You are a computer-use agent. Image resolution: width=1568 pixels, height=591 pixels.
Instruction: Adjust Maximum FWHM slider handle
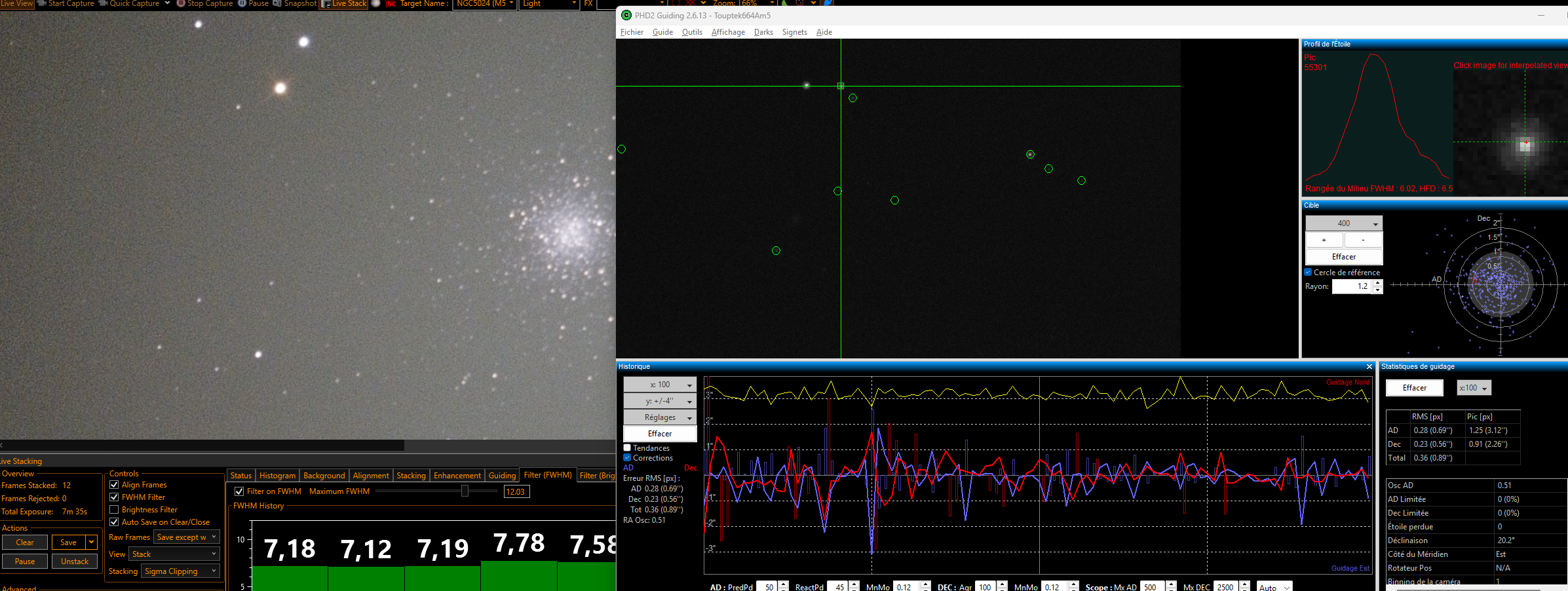(x=465, y=491)
